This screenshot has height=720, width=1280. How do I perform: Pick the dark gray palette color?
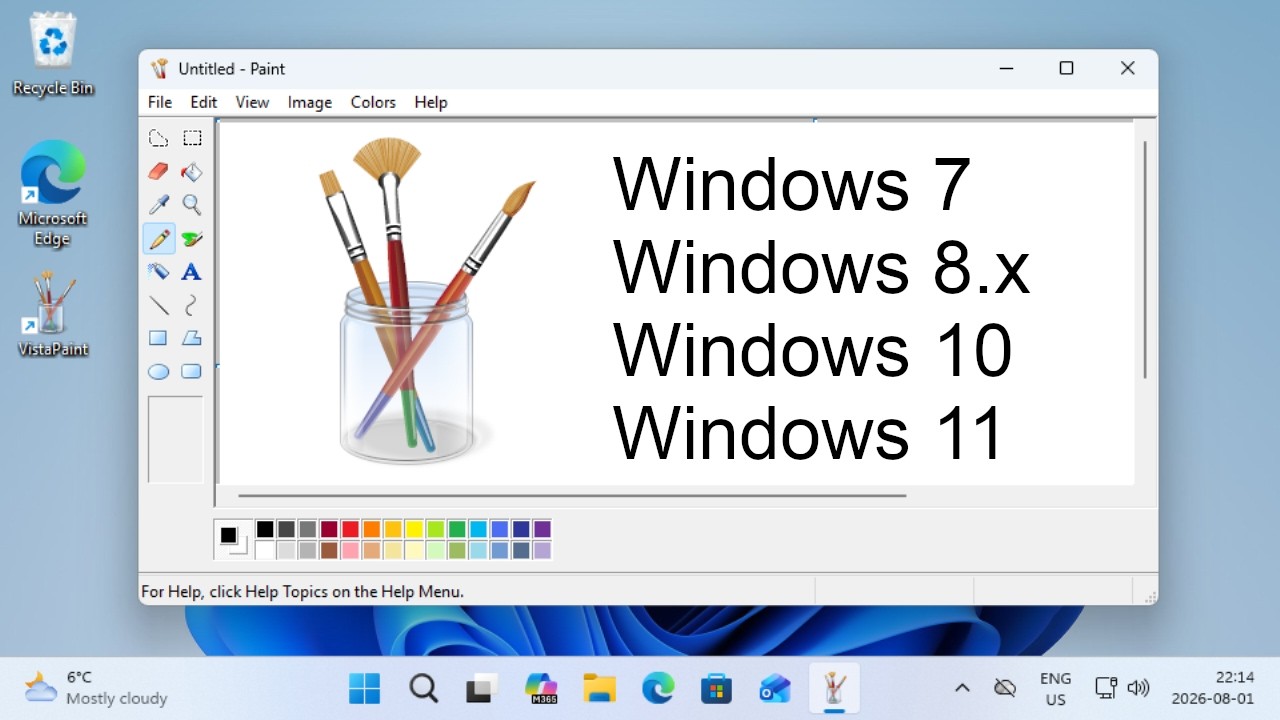pos(286,529)
